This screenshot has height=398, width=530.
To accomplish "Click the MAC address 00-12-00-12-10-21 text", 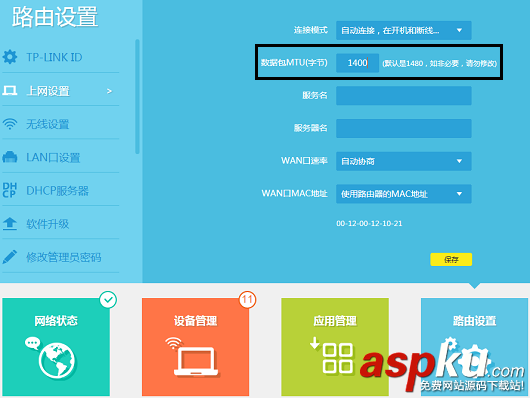I will pyautogui.click(x=369, y=224).
